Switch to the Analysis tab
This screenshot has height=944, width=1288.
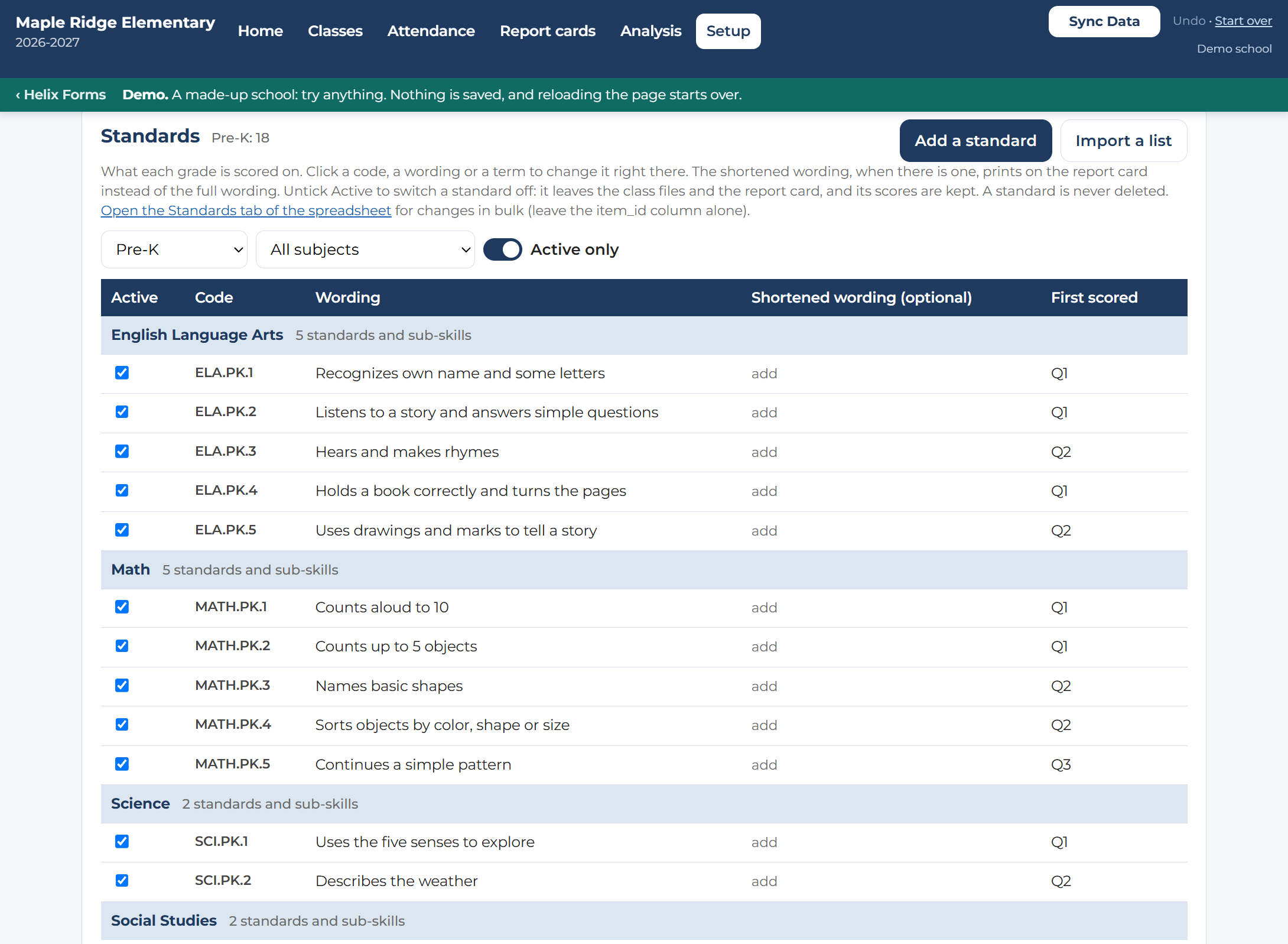[651, 31]
